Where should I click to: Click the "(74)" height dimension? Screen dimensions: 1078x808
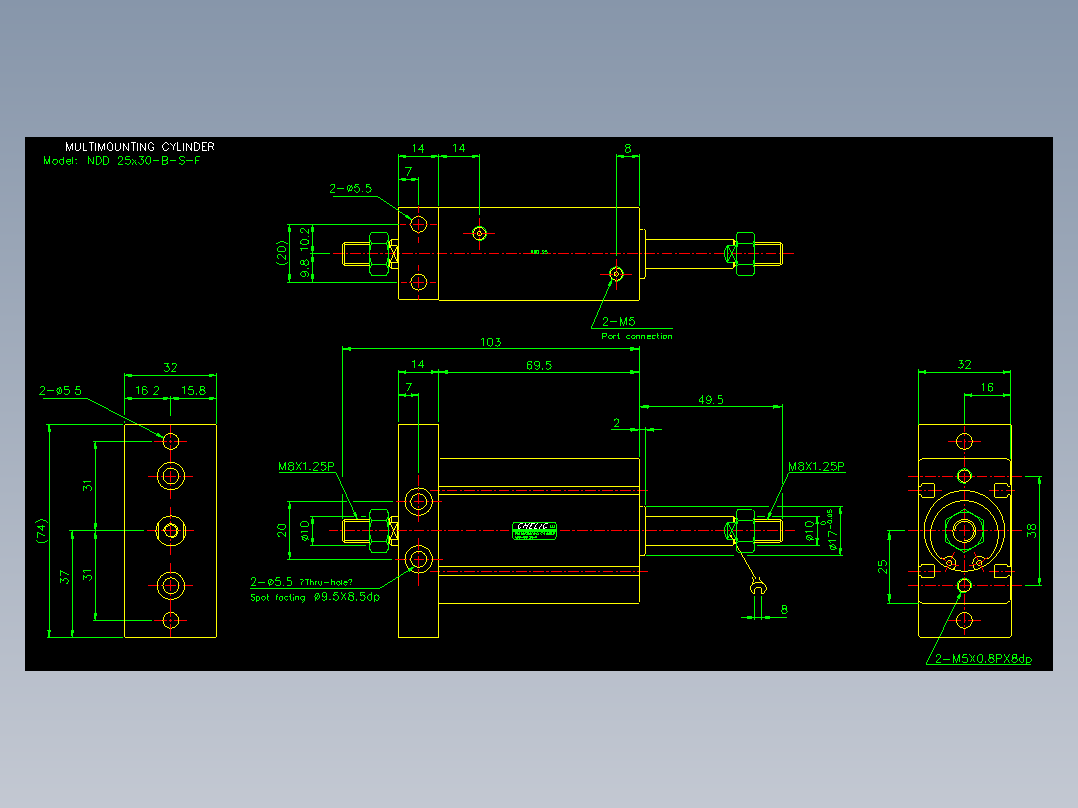(42, 531)
